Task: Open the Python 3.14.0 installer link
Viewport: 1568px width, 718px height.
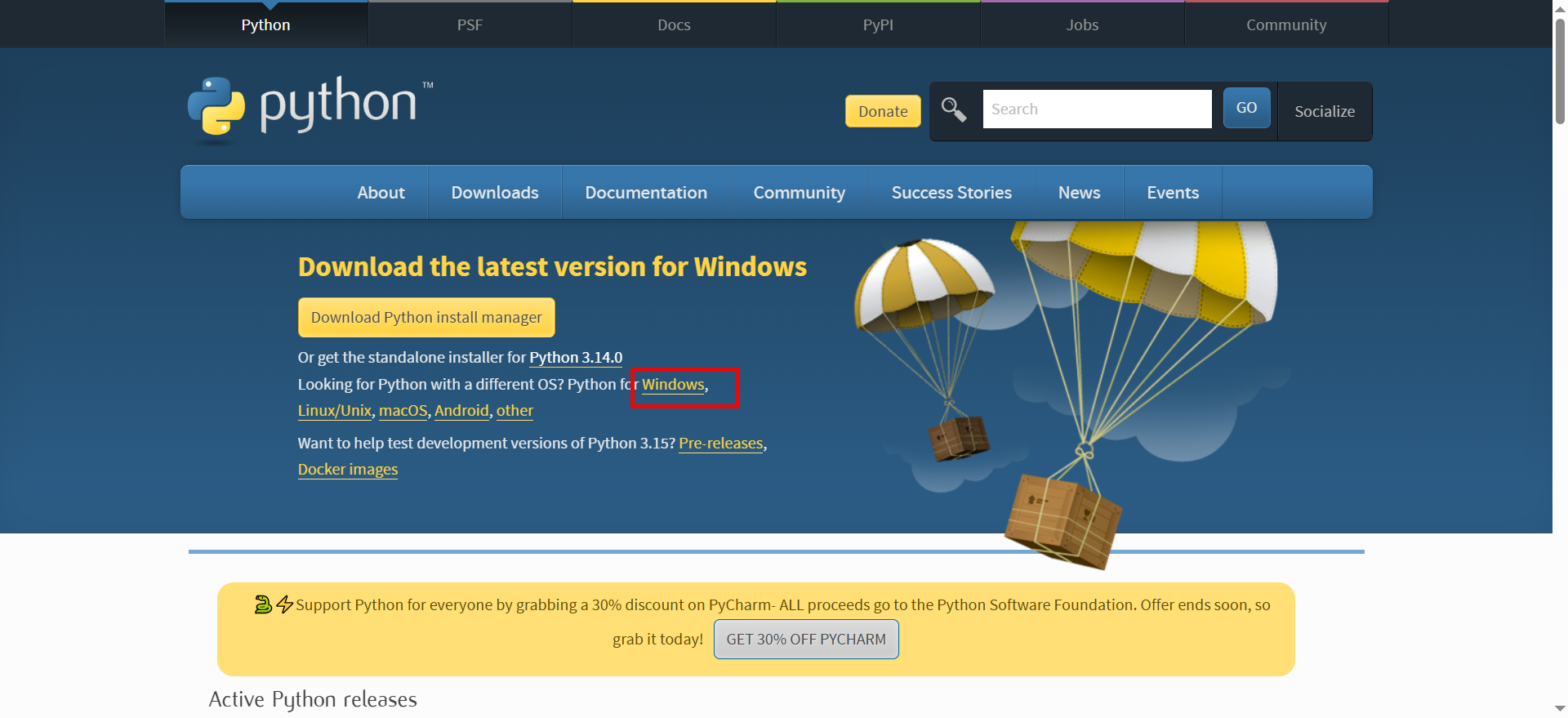Action: pyautogui.click(x=576, y=358)
